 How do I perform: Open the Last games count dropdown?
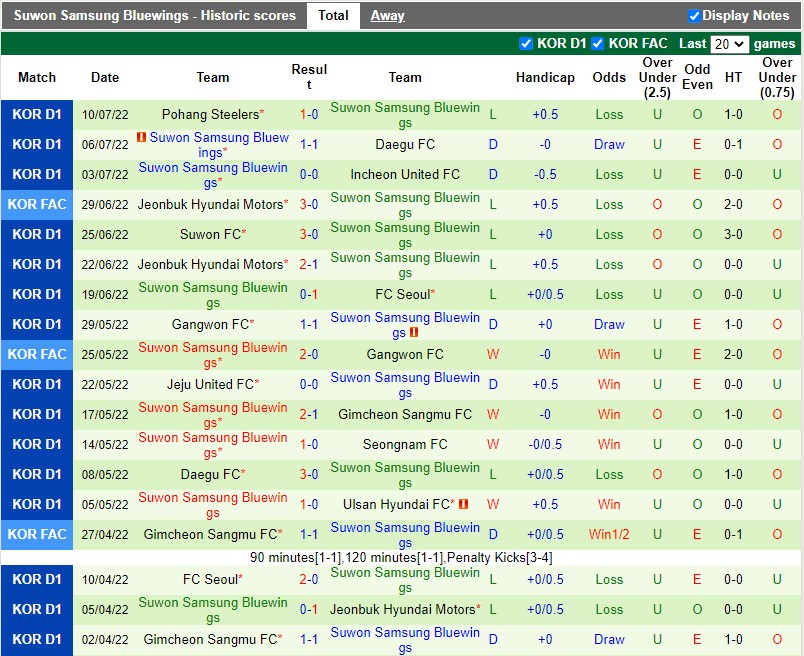pos(728,44)
